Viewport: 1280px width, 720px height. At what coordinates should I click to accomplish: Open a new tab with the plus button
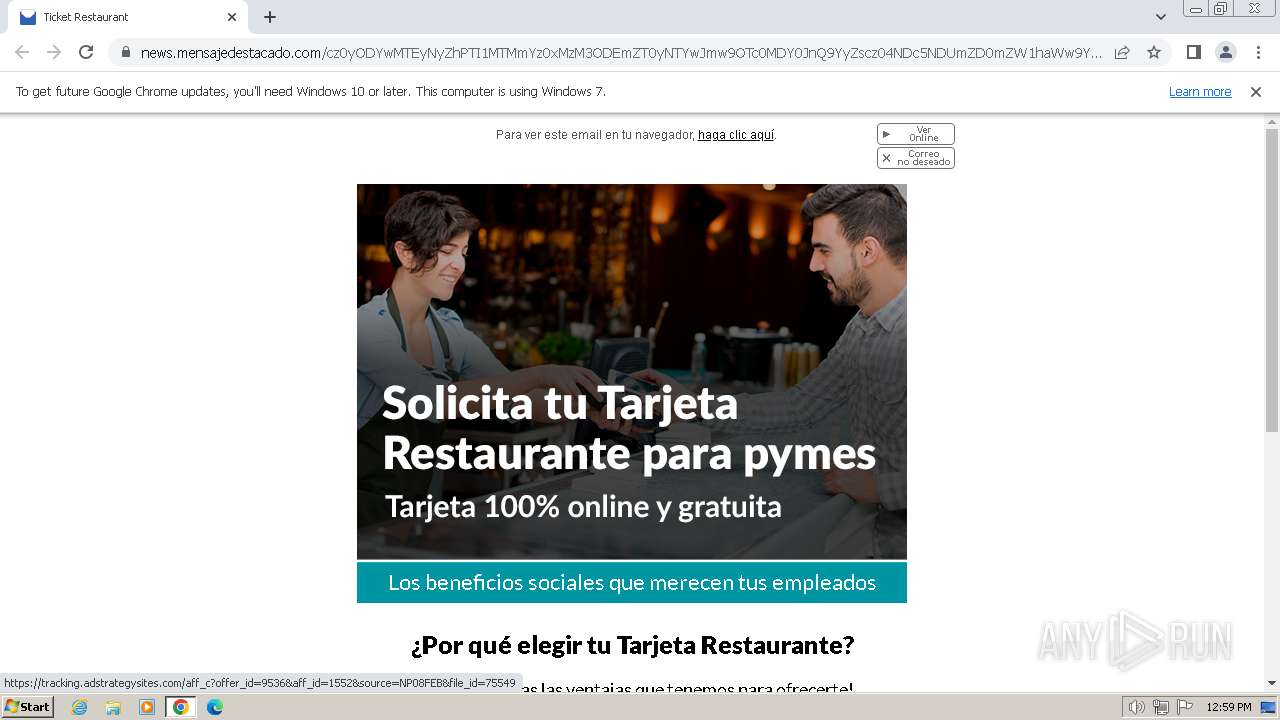pyautogui.click(x=270, y=17)
